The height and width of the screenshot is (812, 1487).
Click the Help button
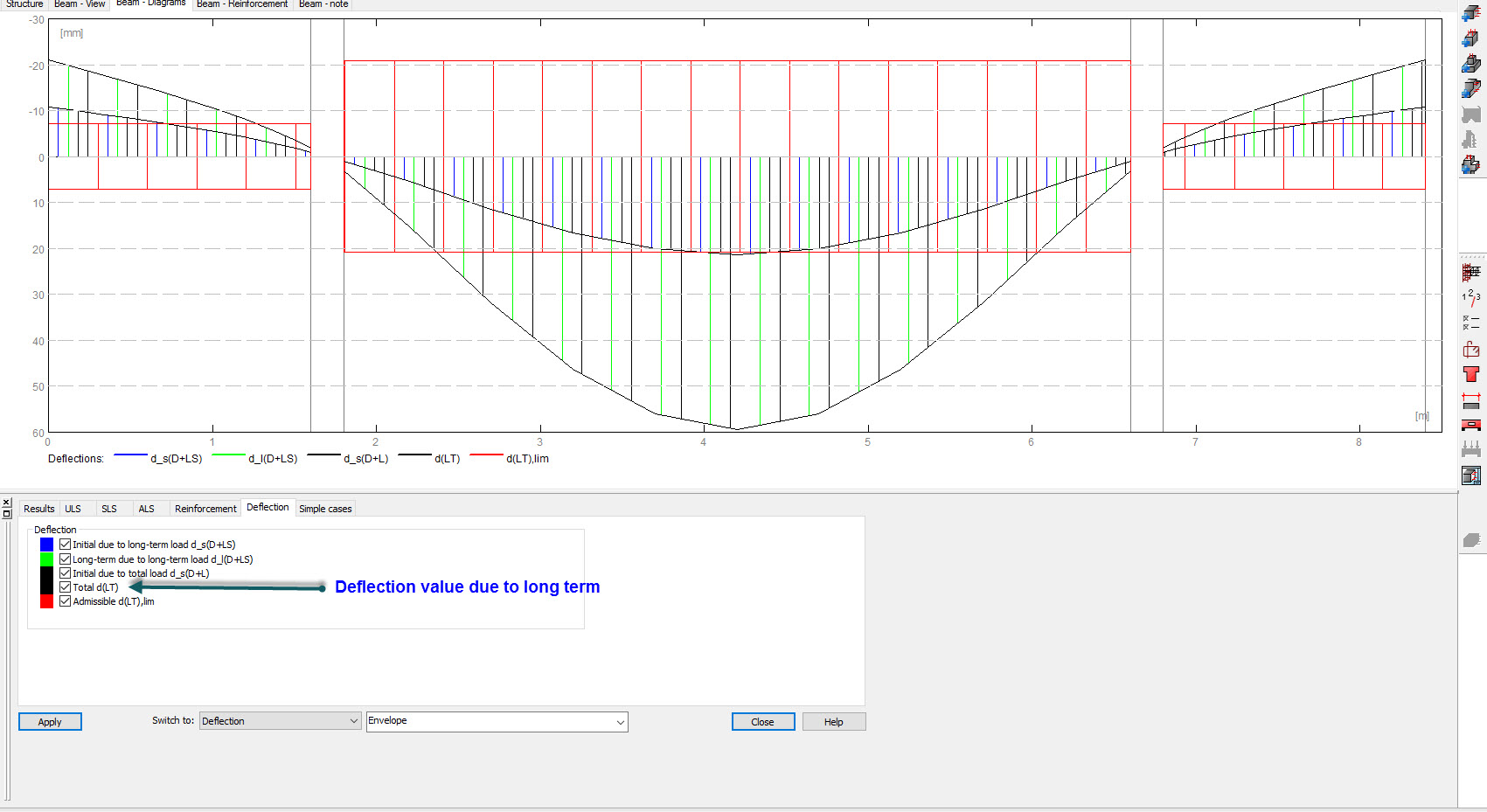click(834, 722)
